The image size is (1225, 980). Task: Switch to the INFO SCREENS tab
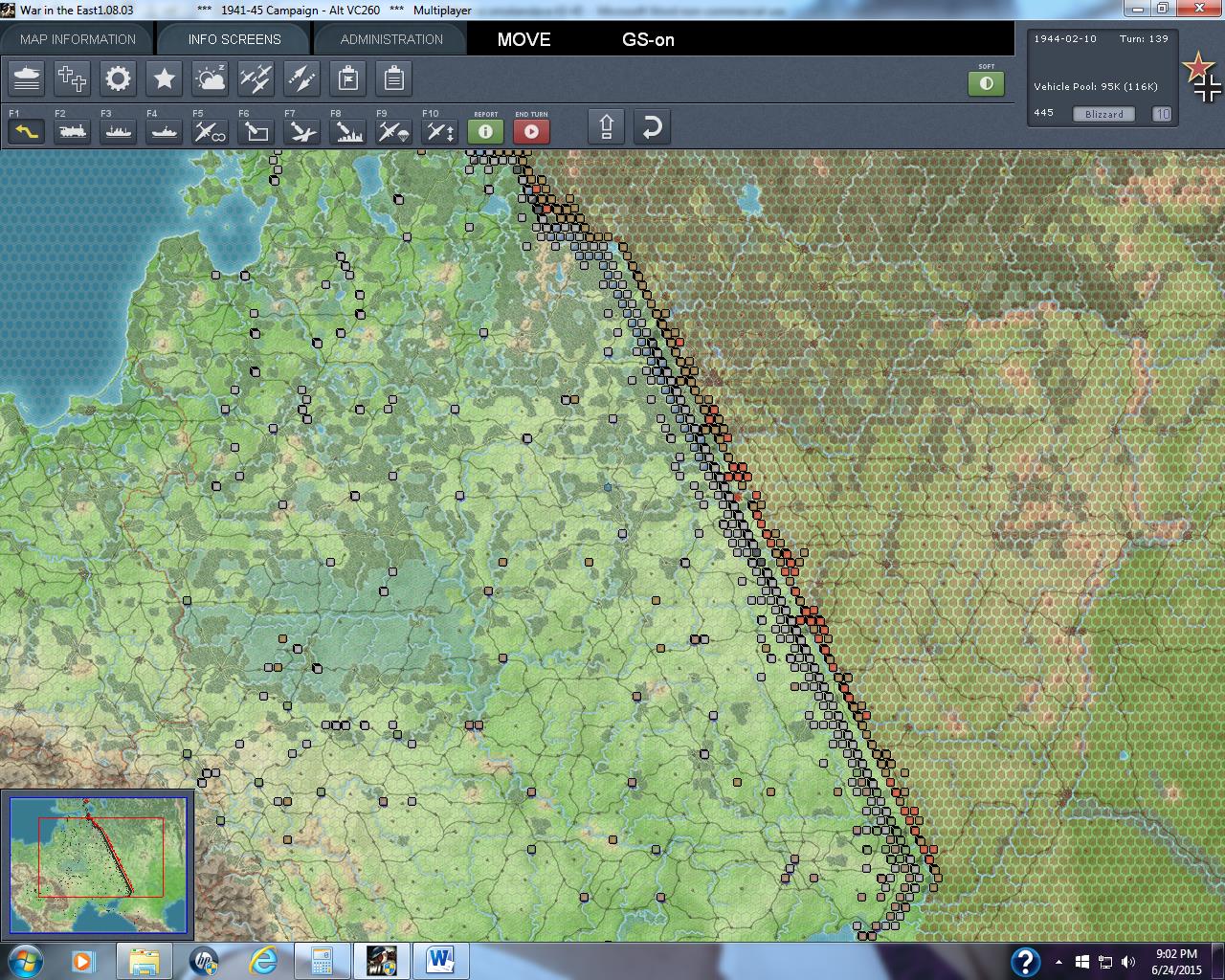pos(234,39)
